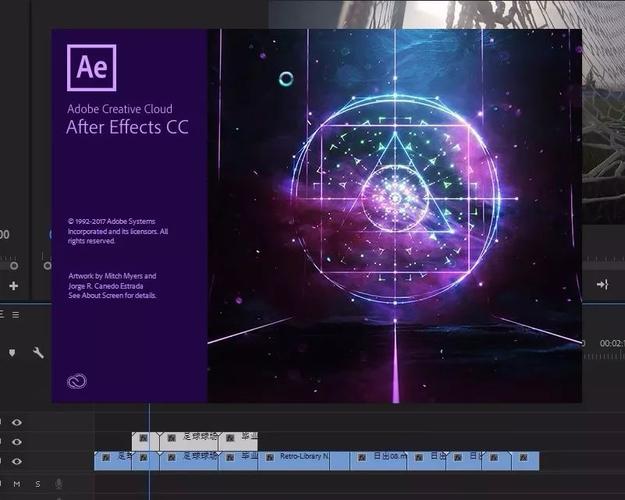Add a marker with the timeline marker icon

(x=12, y=352)
